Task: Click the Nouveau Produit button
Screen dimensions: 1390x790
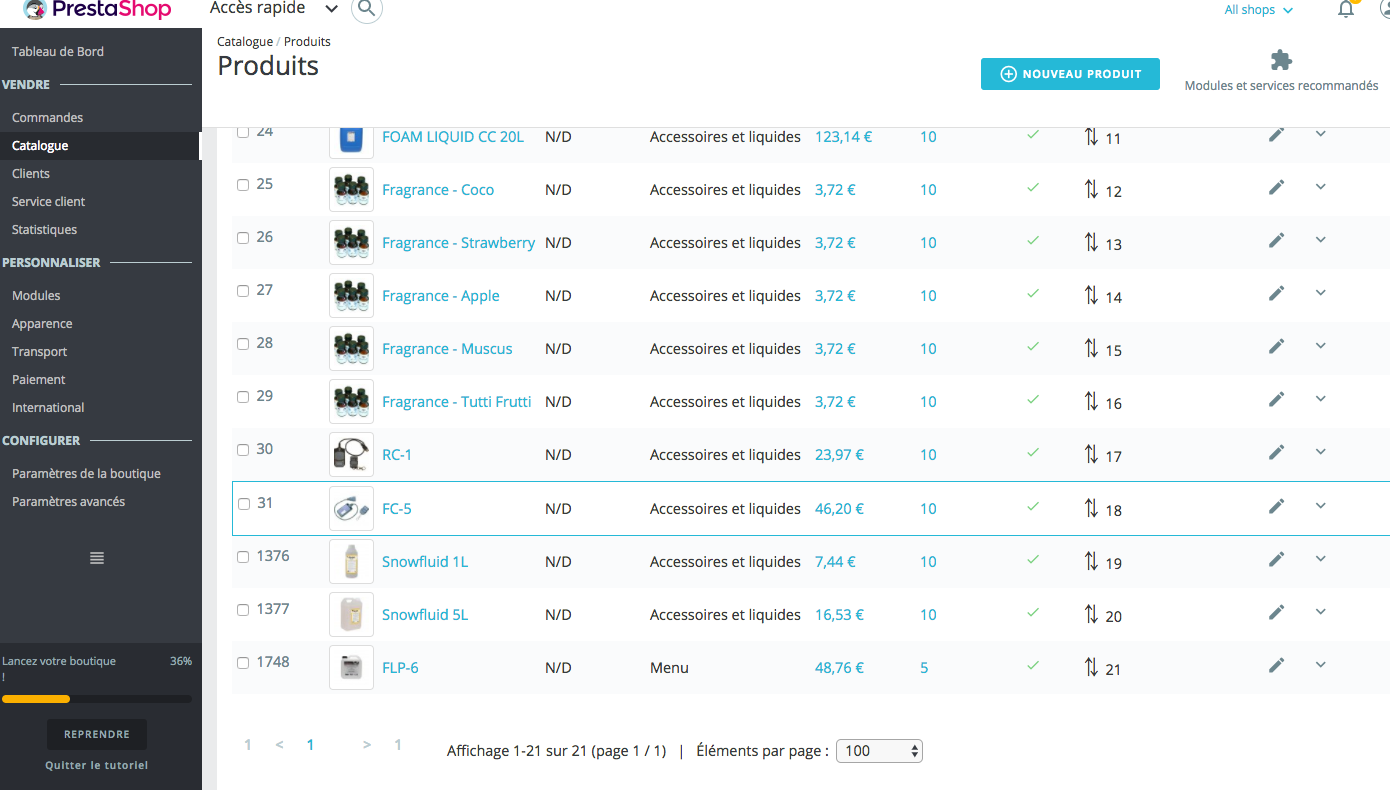Action: click(1070, 74)
